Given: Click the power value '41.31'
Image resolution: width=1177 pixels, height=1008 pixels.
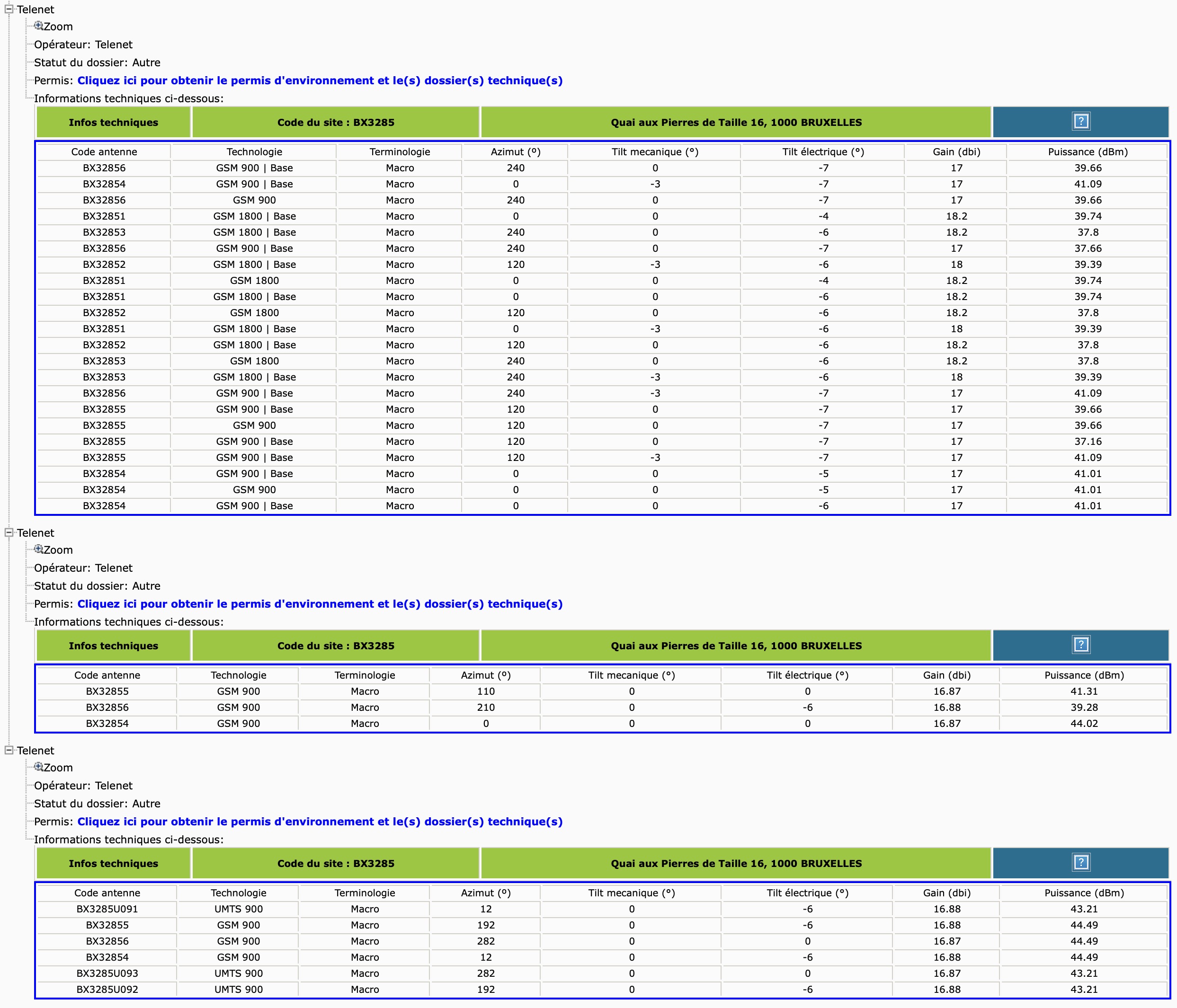Looking at the screenshot, I should [x=1084, y=691].
